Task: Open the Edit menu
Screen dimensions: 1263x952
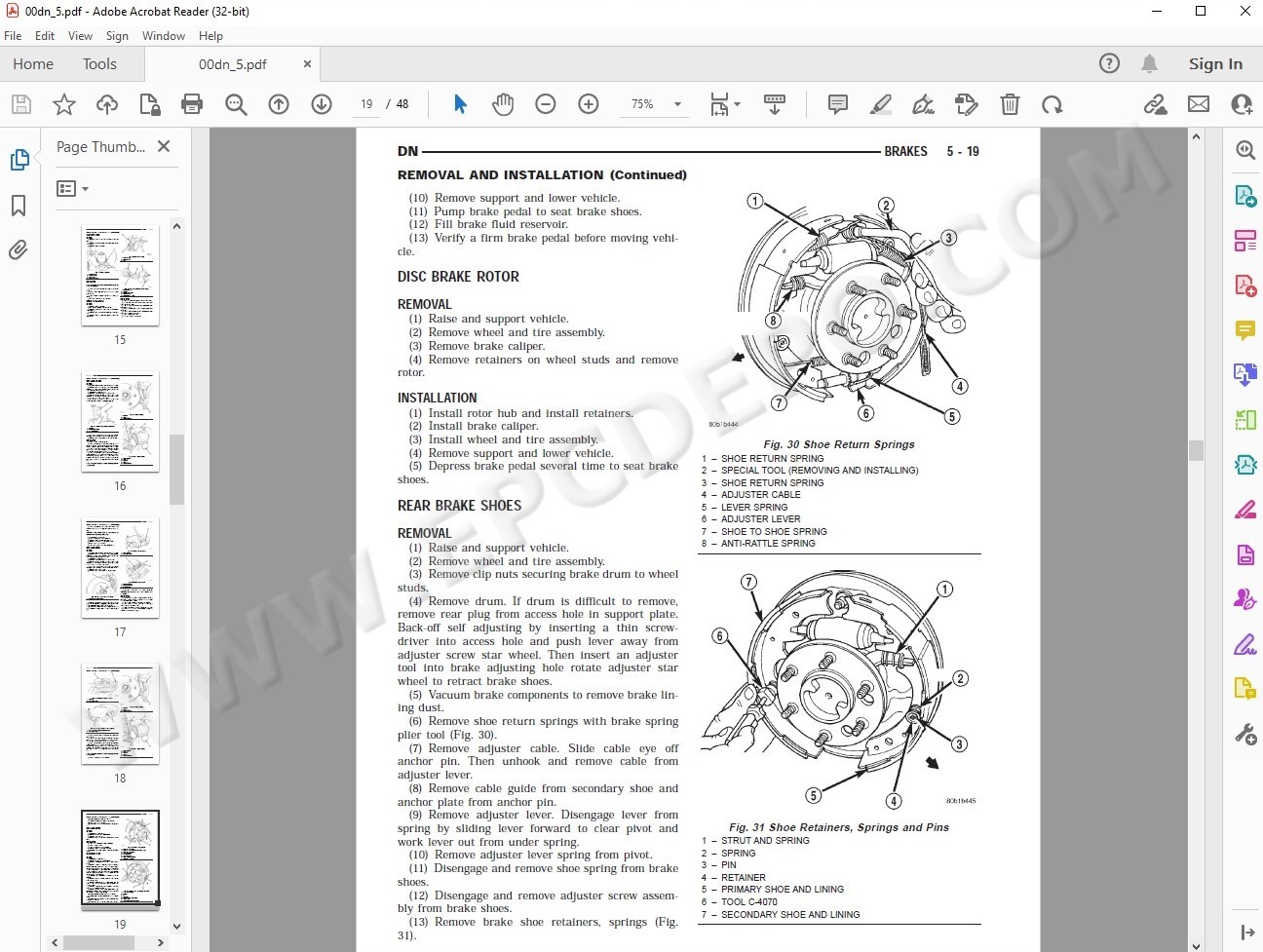Action: pyautogui.click(x=45, y=36)
